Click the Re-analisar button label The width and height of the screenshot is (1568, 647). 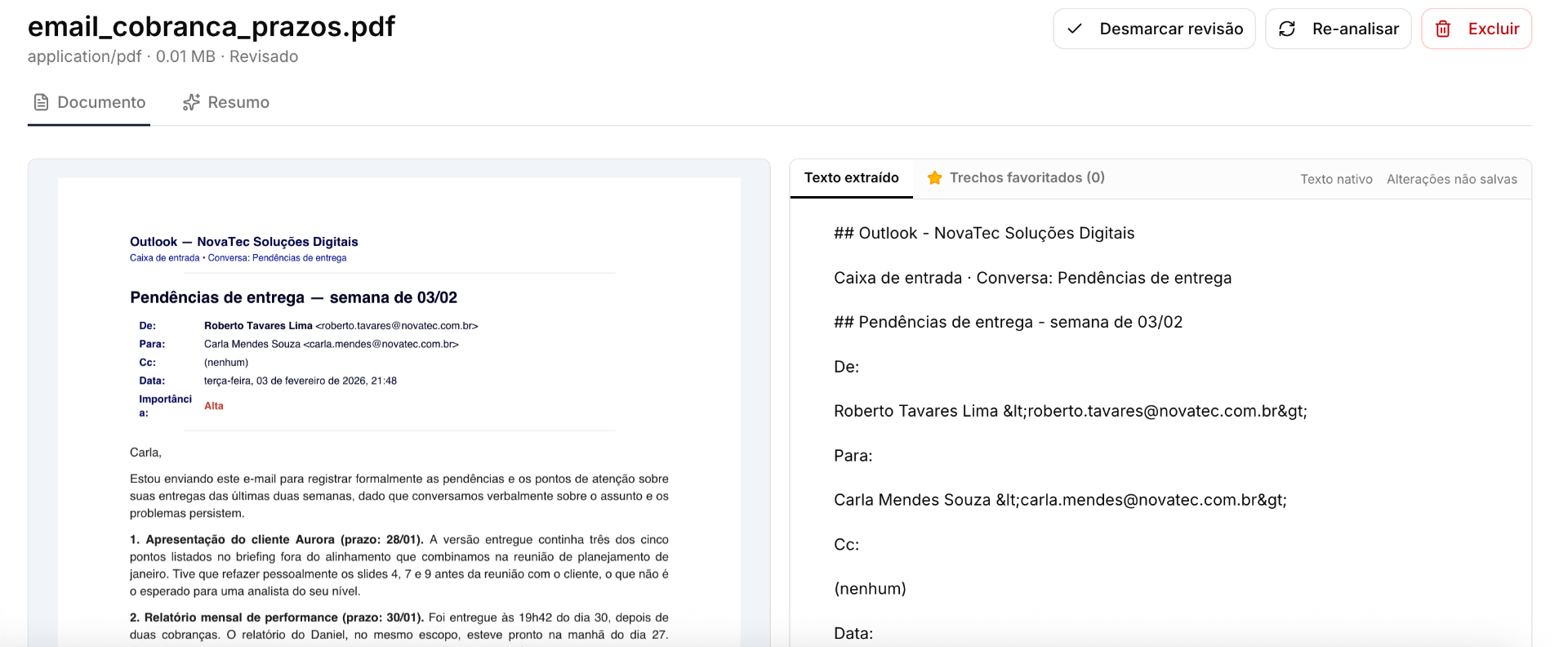click(1356, 29)
